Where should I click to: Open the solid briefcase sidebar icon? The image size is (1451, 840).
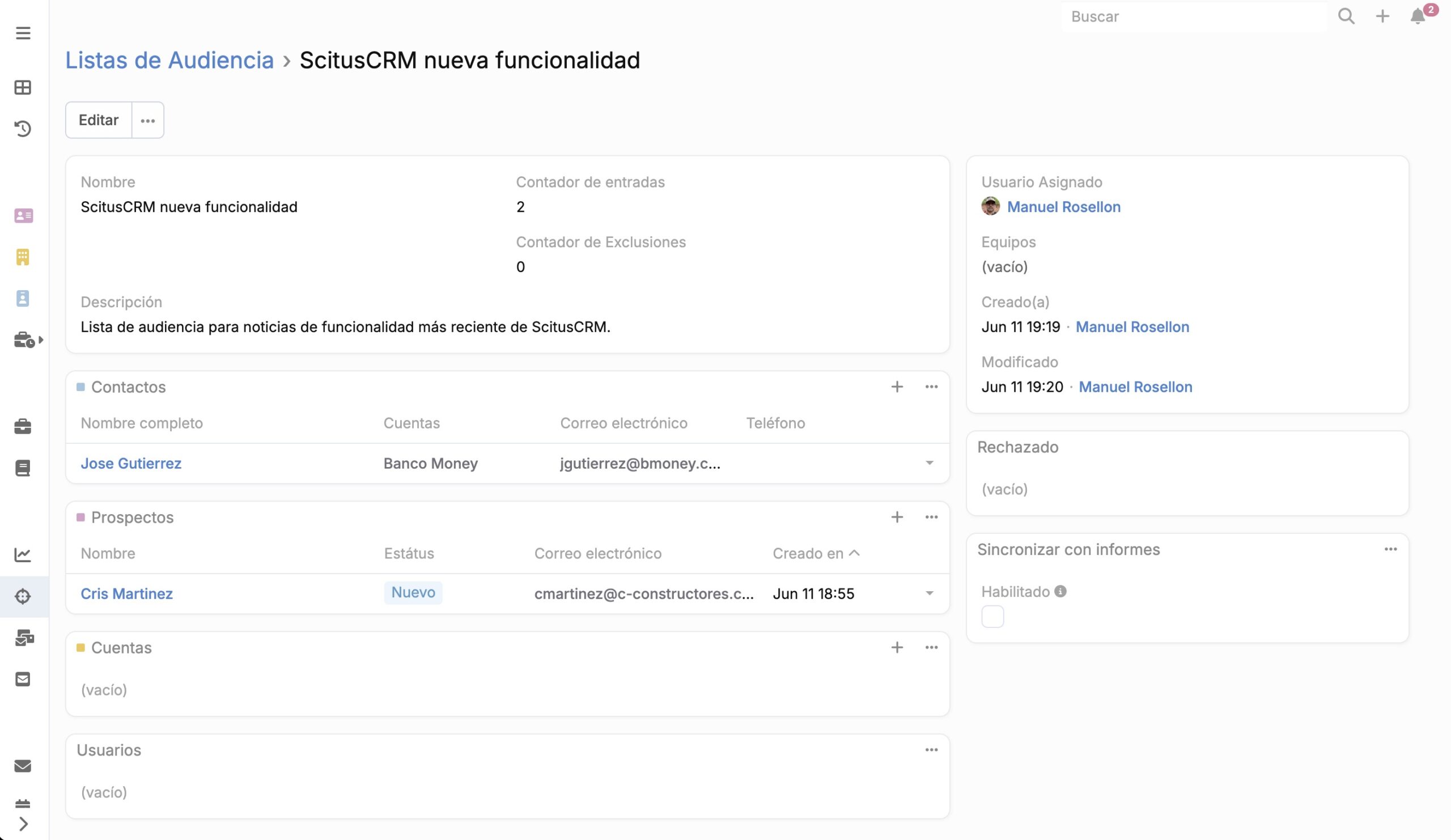[x=23, y=426]
